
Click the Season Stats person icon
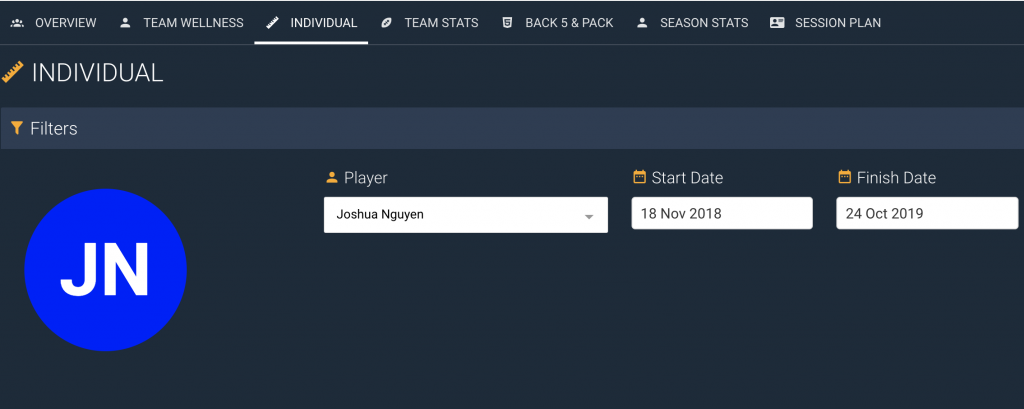642,23
